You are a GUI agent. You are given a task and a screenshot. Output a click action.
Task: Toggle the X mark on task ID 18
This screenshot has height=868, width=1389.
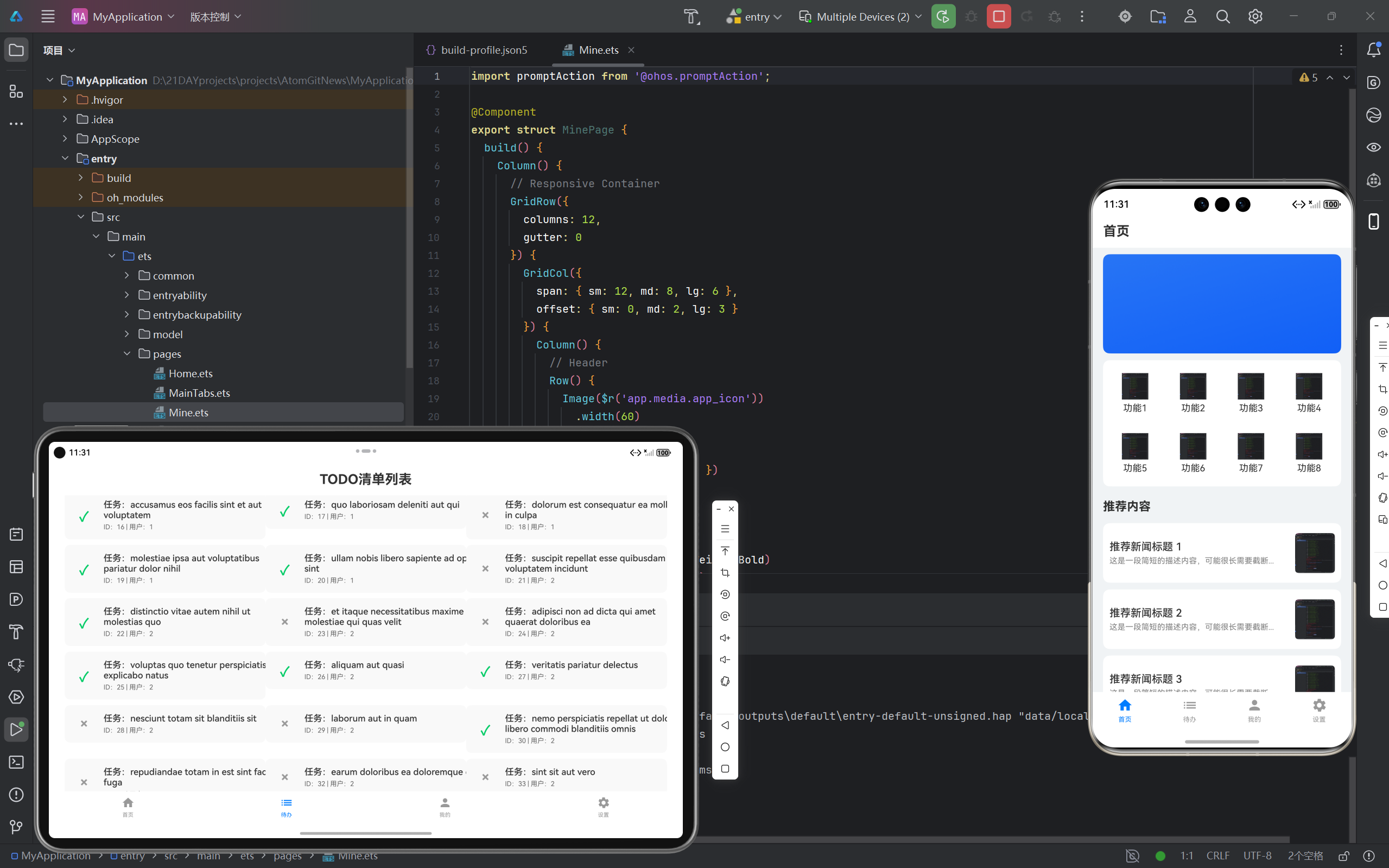coord(485,515)
